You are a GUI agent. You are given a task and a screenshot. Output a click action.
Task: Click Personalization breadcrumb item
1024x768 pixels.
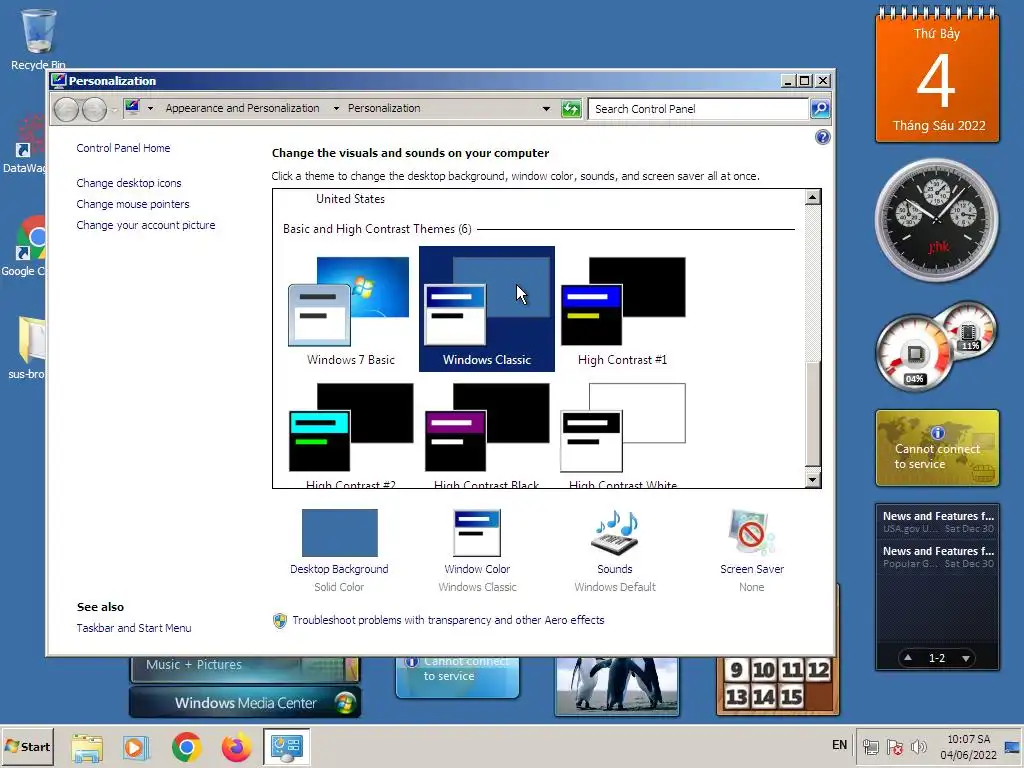pos(384,108)
